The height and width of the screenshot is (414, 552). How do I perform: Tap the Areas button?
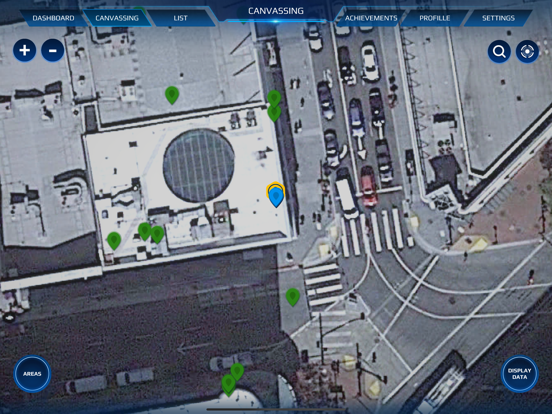tap(32, 374)
